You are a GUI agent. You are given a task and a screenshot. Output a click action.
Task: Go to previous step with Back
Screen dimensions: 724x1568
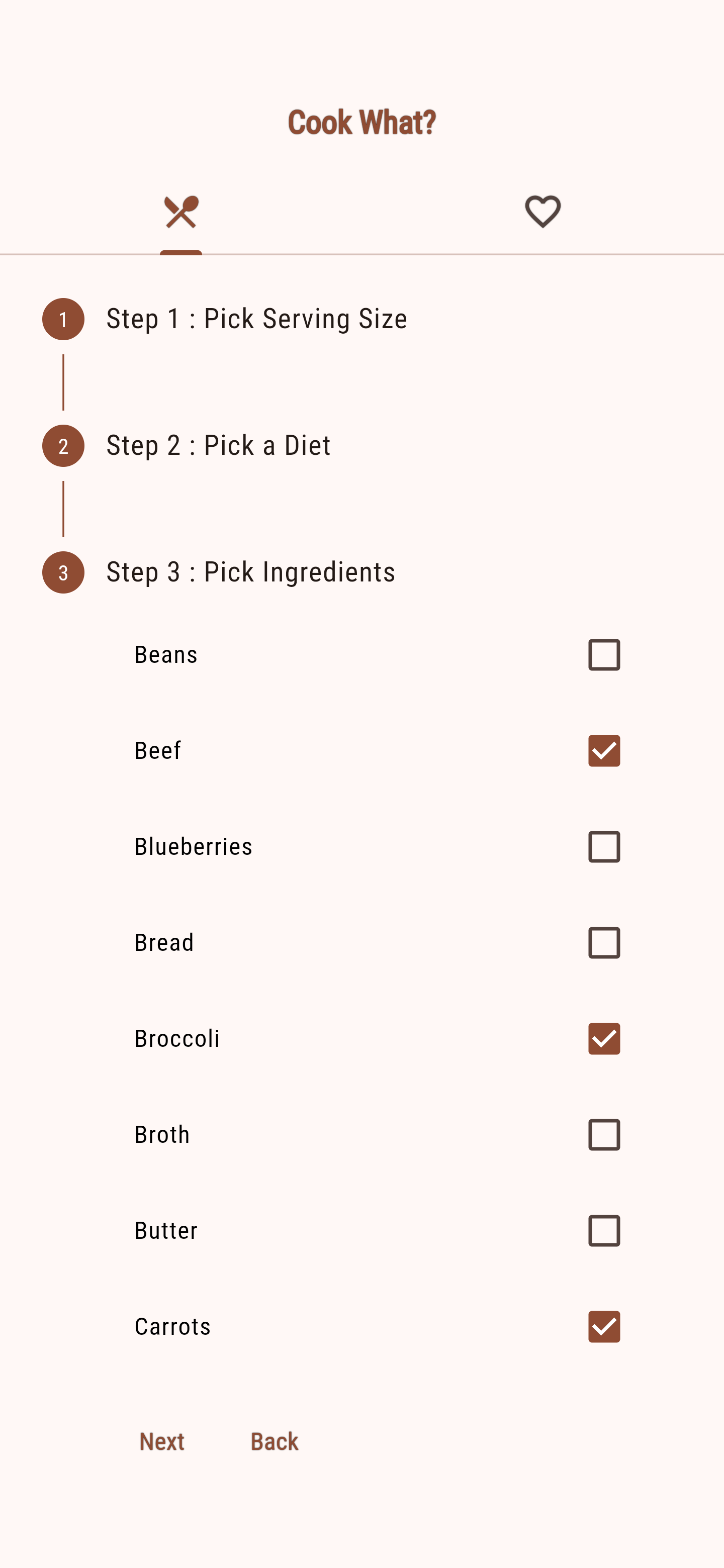click(x=274, y=1441)
